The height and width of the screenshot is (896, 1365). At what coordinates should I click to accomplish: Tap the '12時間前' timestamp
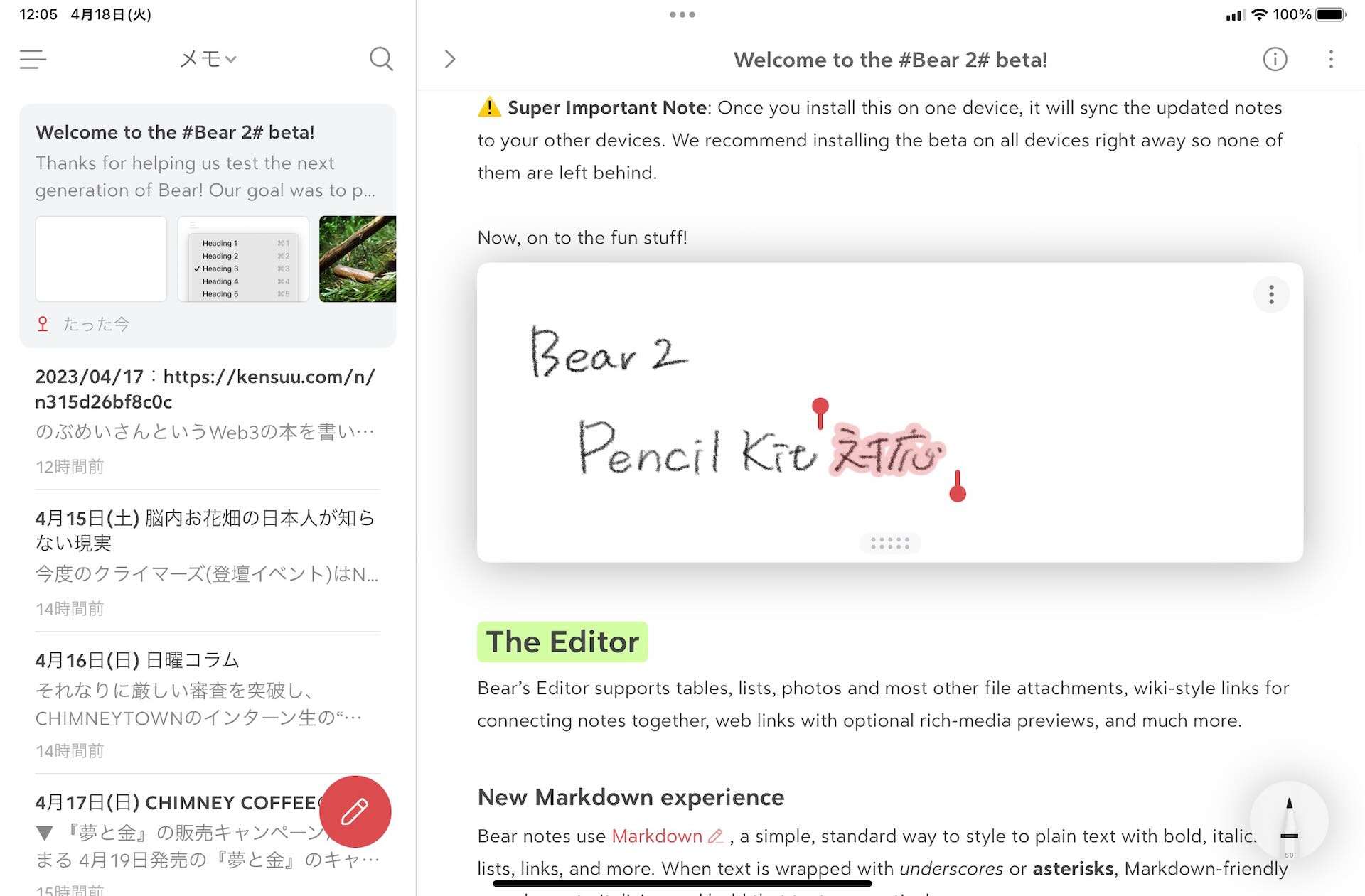tap(70, 467)
